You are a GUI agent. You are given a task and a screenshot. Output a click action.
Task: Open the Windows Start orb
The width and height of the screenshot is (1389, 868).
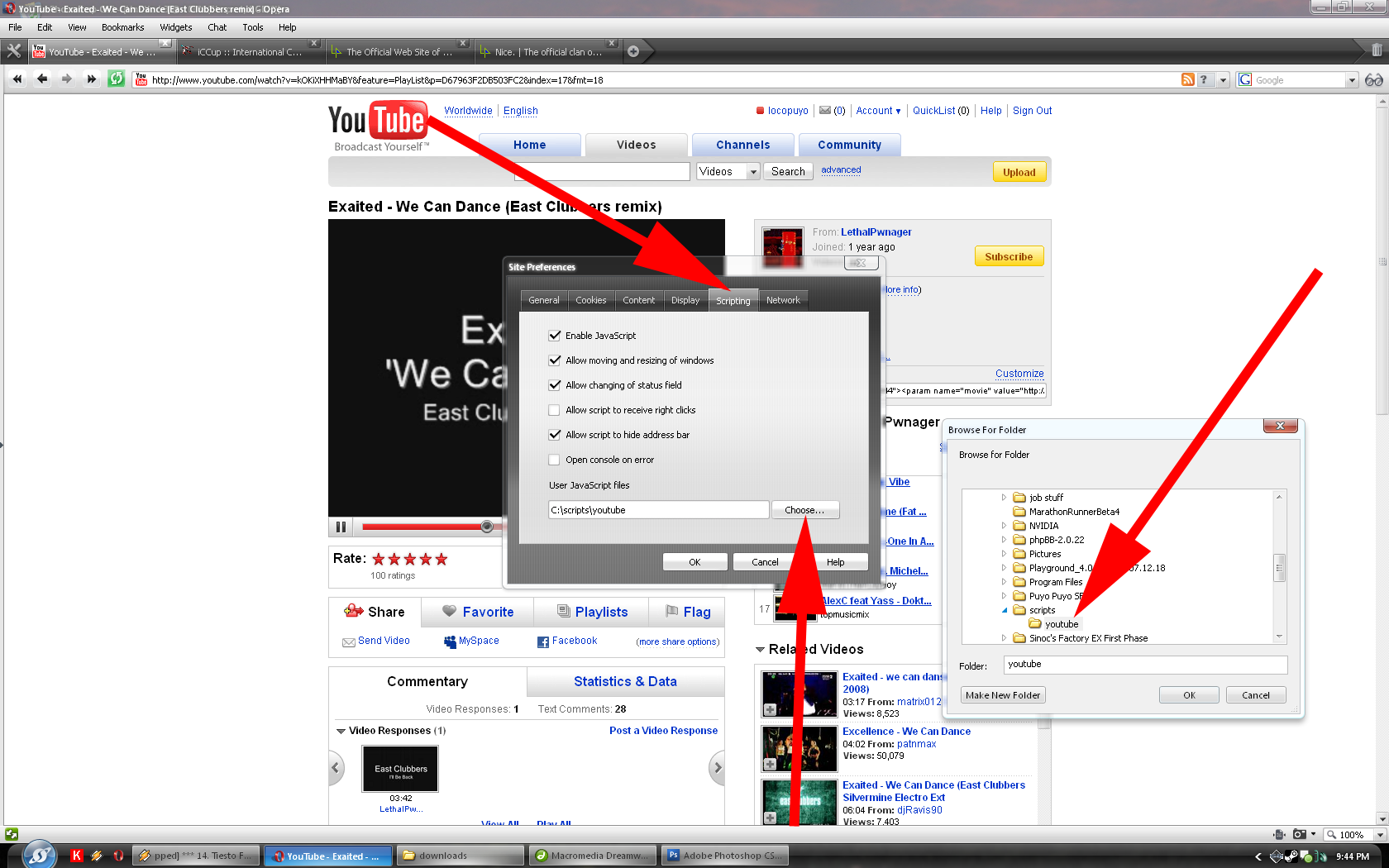[39, 855]
